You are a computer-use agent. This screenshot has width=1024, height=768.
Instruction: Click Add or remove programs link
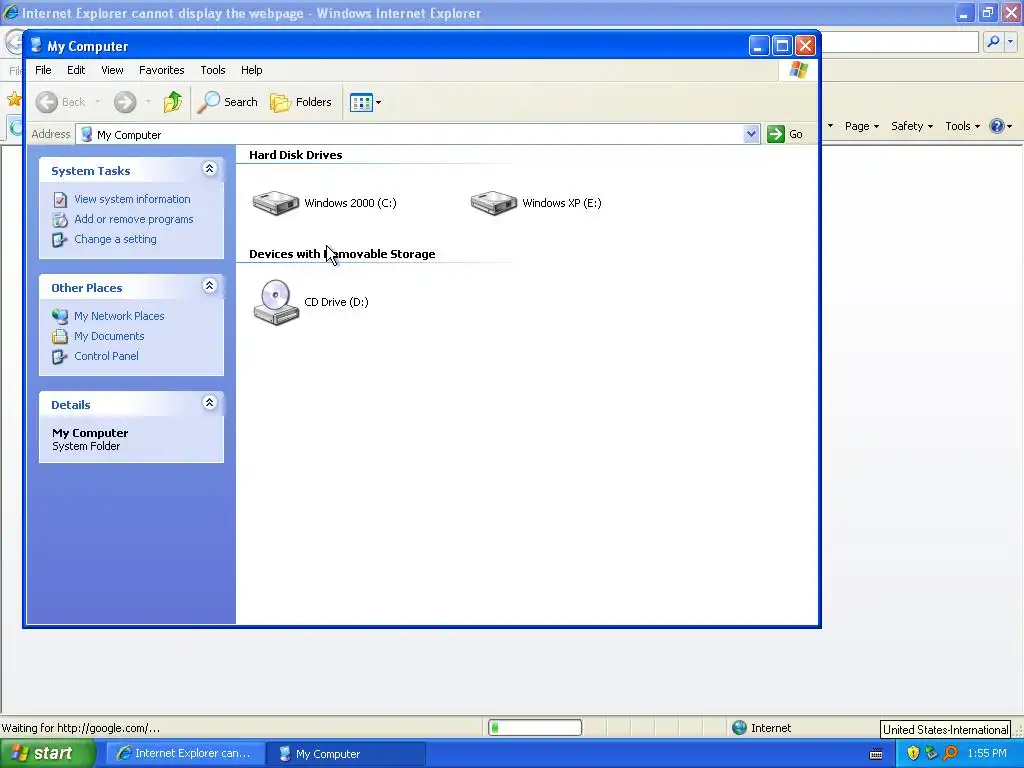click(x=133, y=219)
